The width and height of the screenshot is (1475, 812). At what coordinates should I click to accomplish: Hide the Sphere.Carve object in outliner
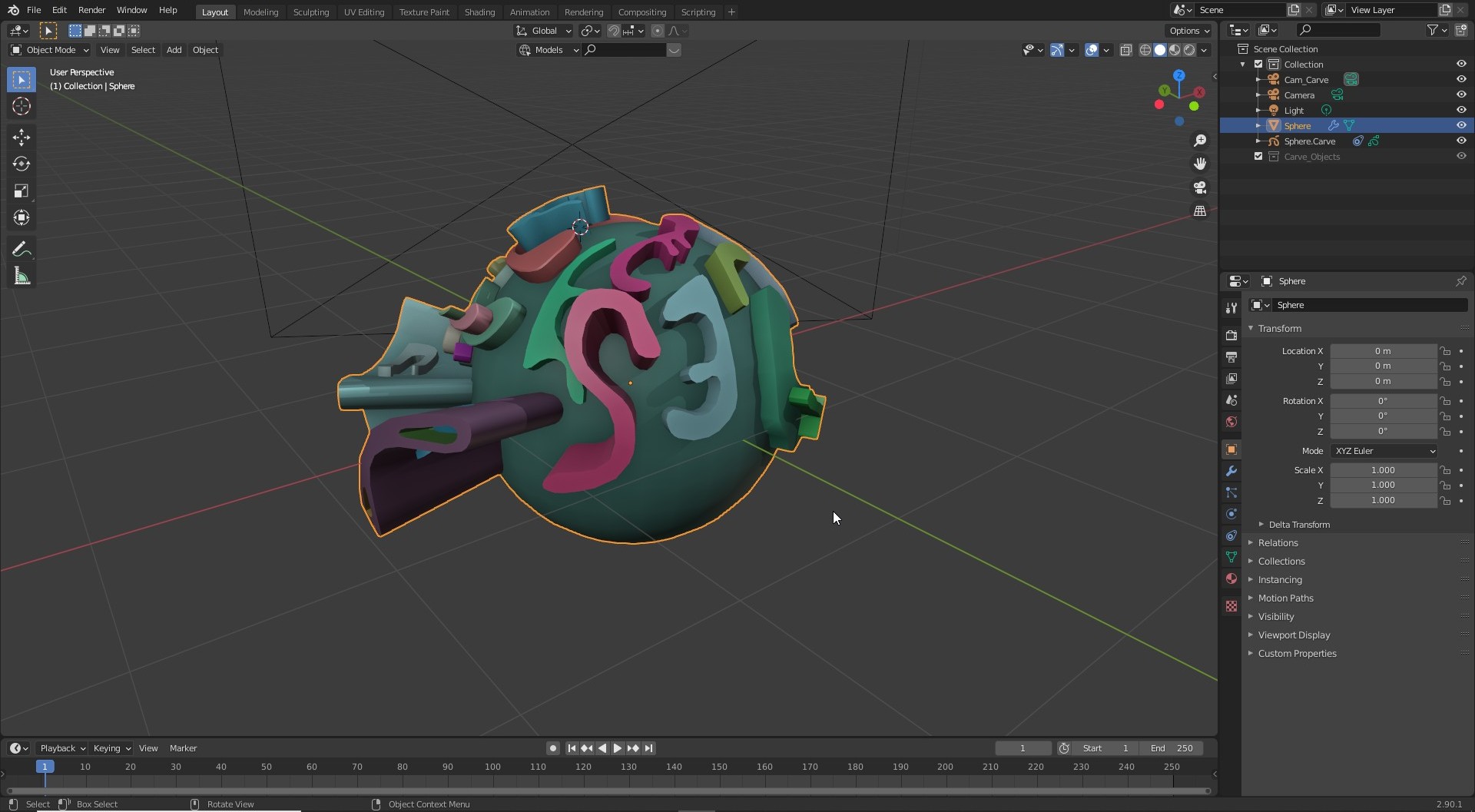pos(1461,141)
